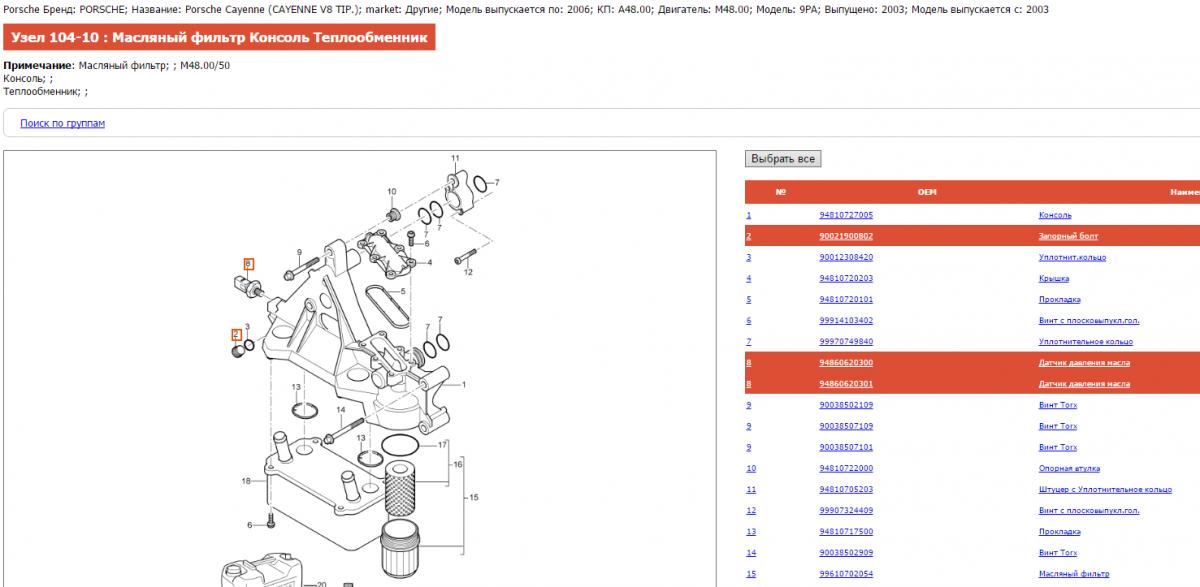Image resolution: width=1200 pixels, height=587 pixels.
Task: Select row number 10 link in table
Action: tap(751, 468)
